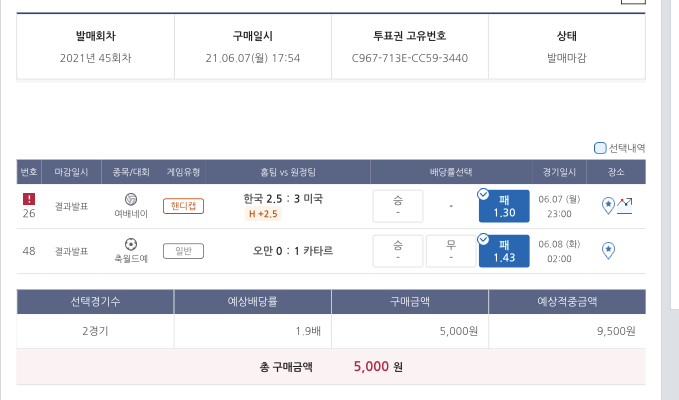Click the 일반 game type tag

coord(183,250)
